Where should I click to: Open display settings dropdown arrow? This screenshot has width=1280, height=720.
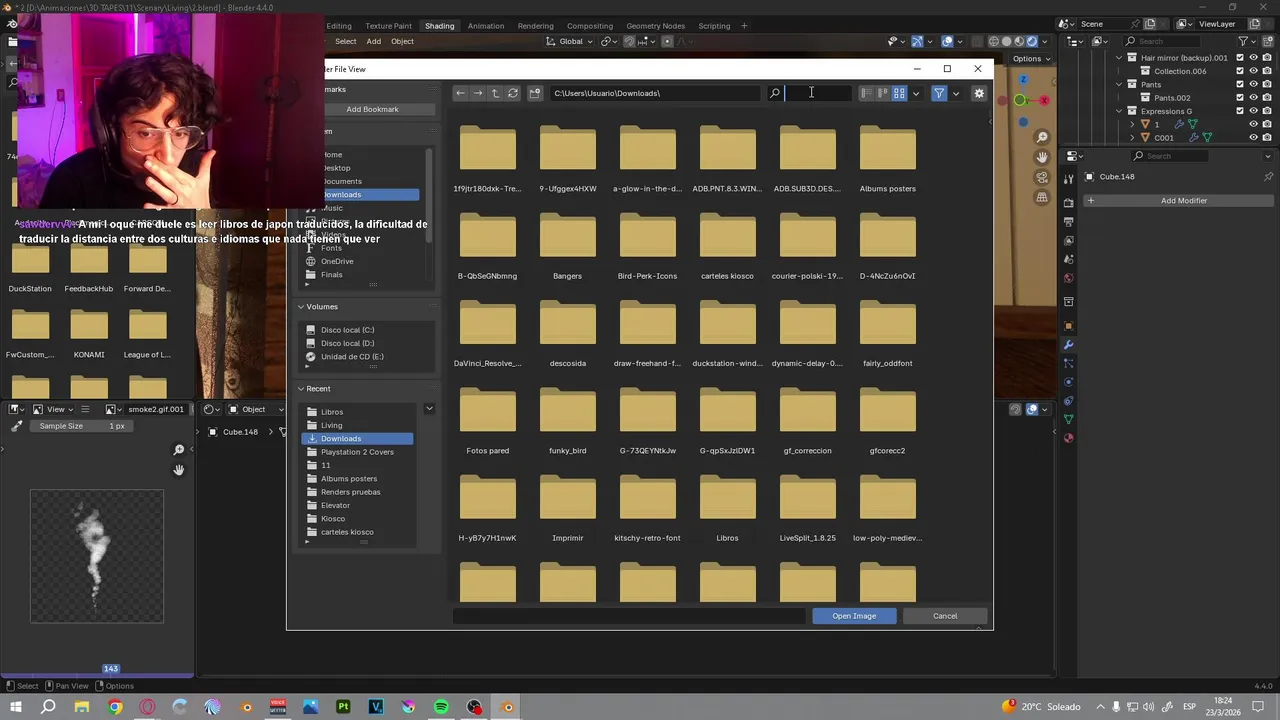pos(915,93)
